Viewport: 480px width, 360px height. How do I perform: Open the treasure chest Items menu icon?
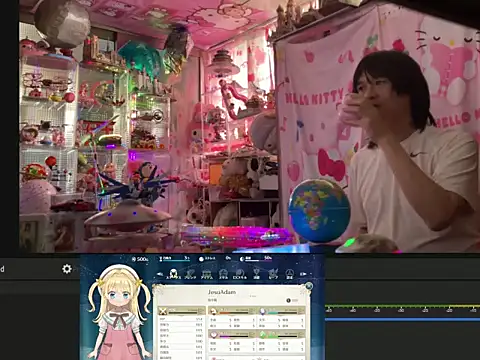[207, 274]
